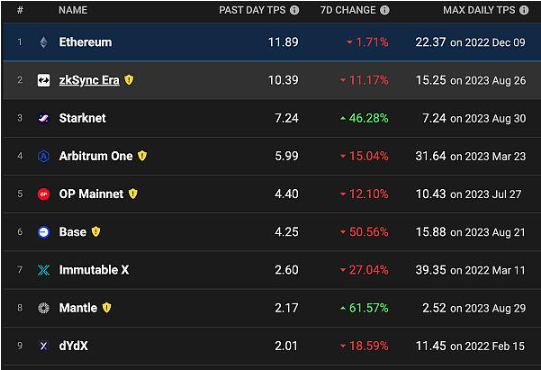Select the OP Mainnet name link
This screenshot has width=541, height=370.
click(x=91, y=194)
